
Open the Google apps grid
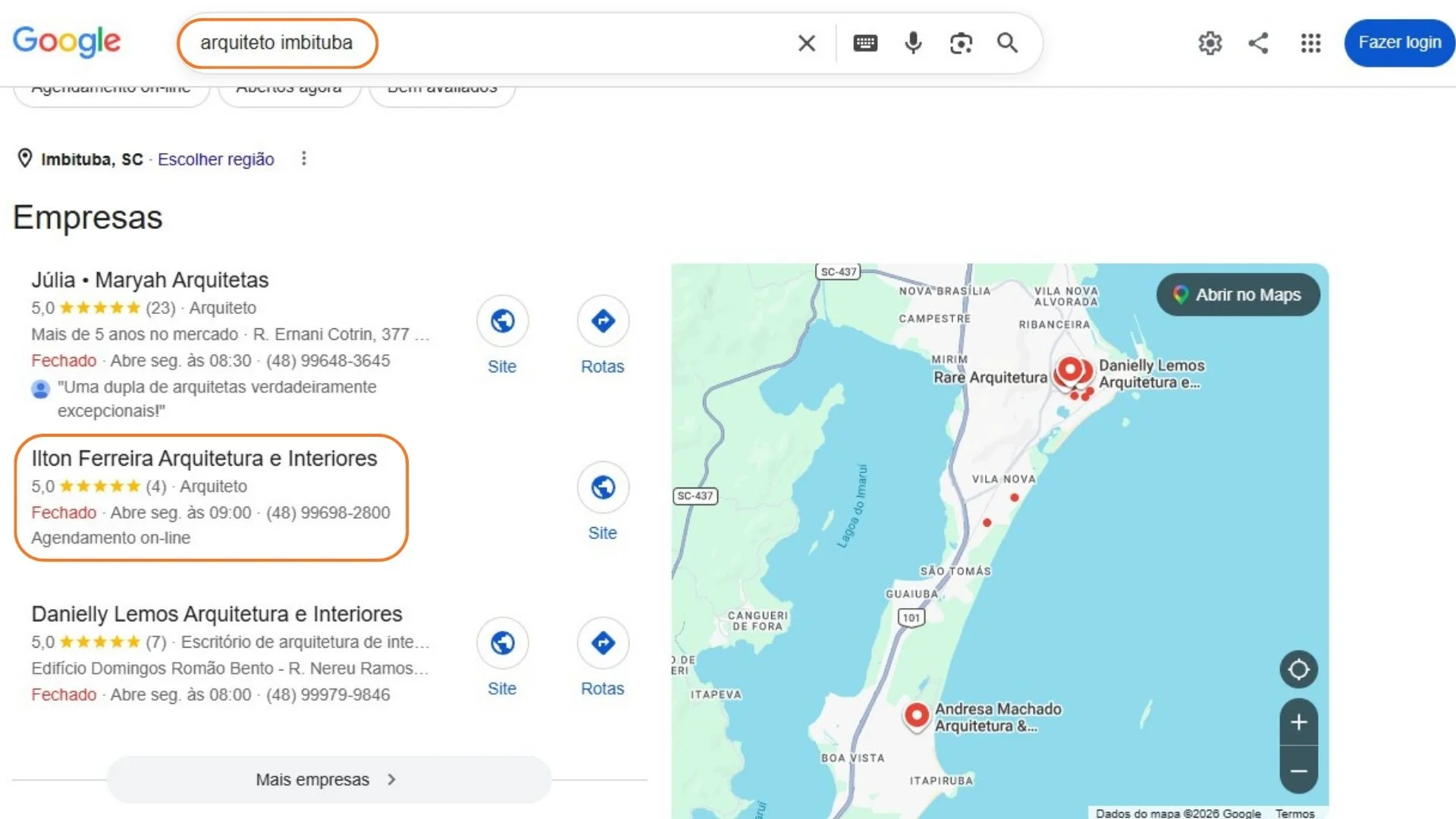tap(1310, 43)
